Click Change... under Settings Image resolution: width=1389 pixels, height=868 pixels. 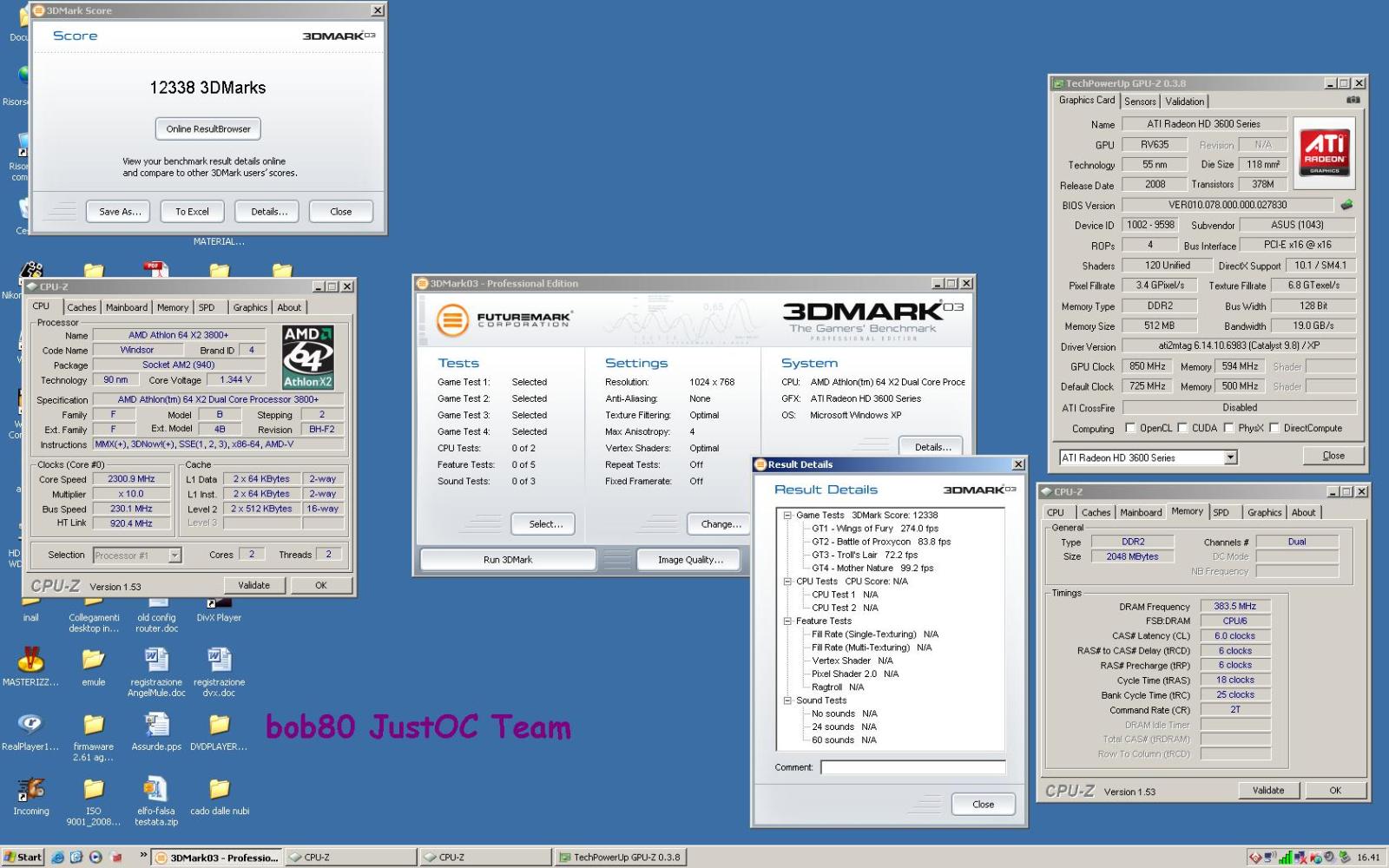tap(720, 523)
